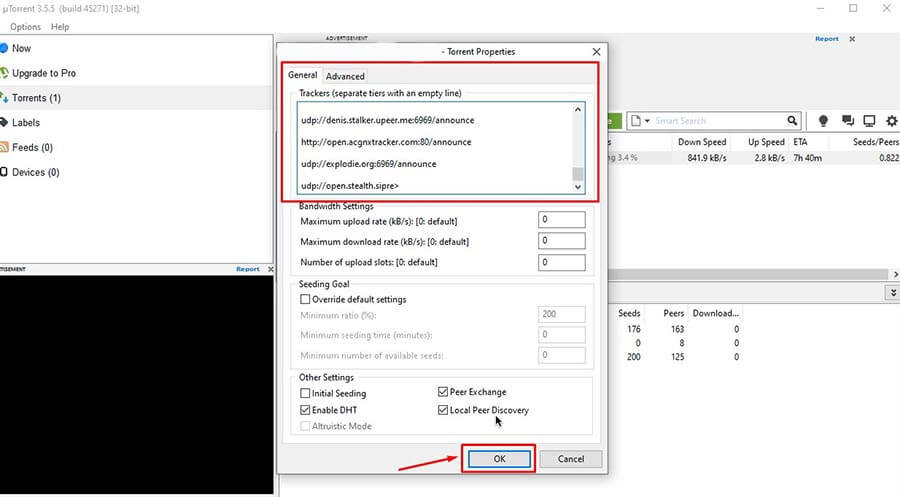The image size is (900, 497).
Task: Sort by Seeds/Peers column header
Action: [x=875, y=142]
